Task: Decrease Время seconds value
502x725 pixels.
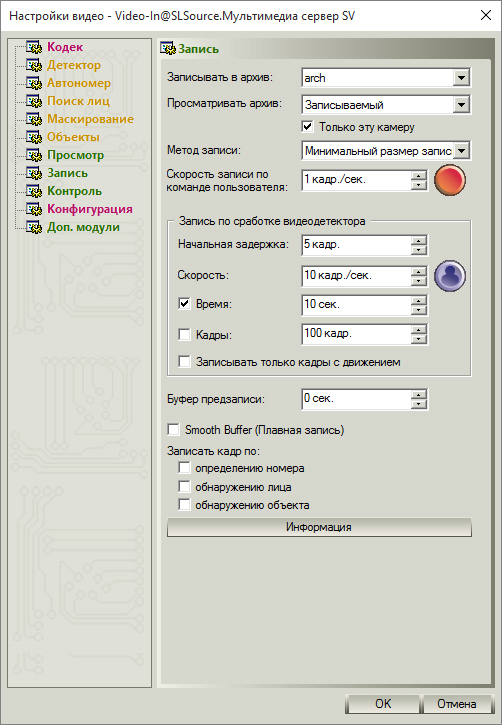Action: 419,310
